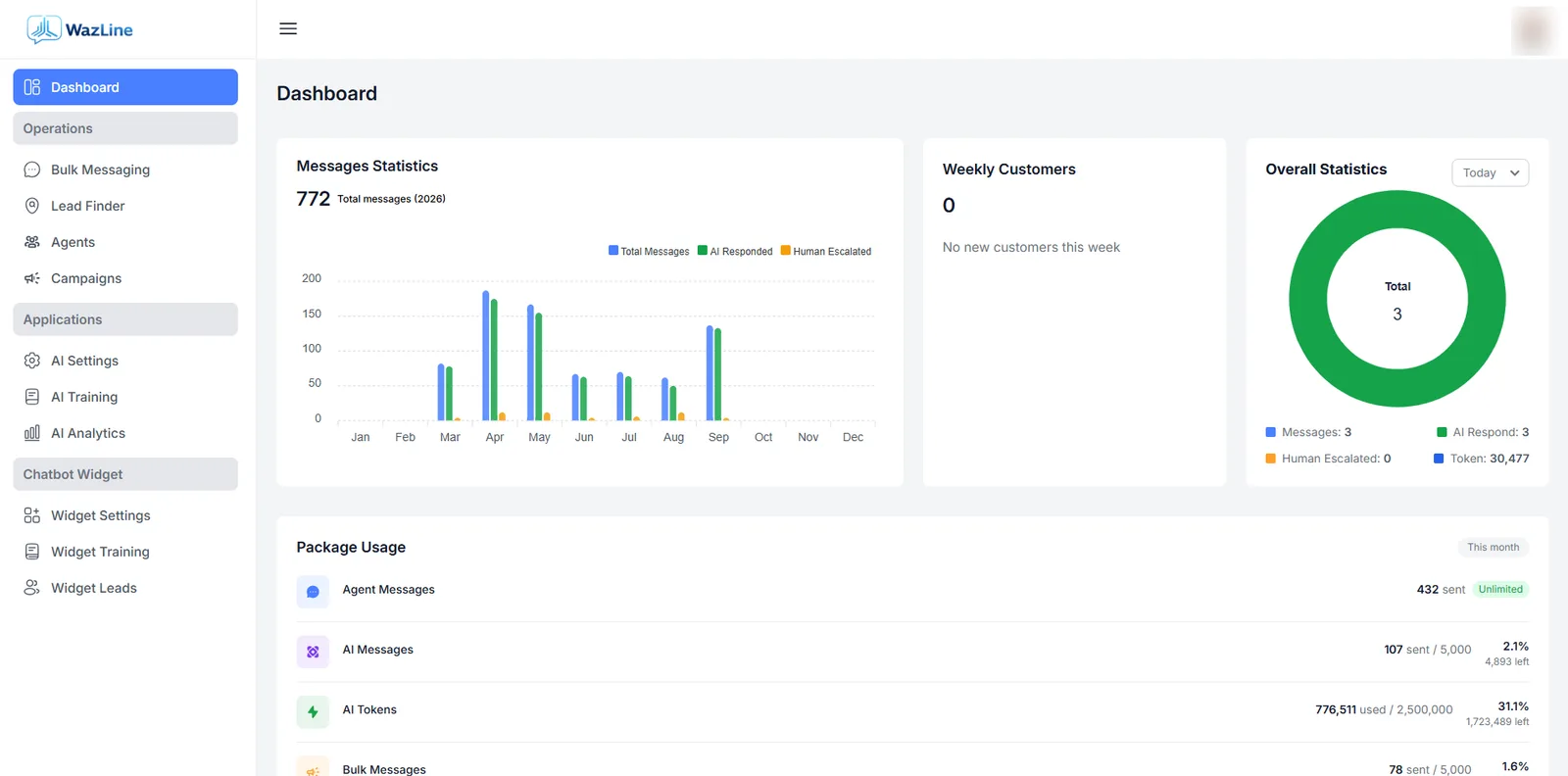
Task: Click the Agent Messages package icon
Action: (313, 592)
